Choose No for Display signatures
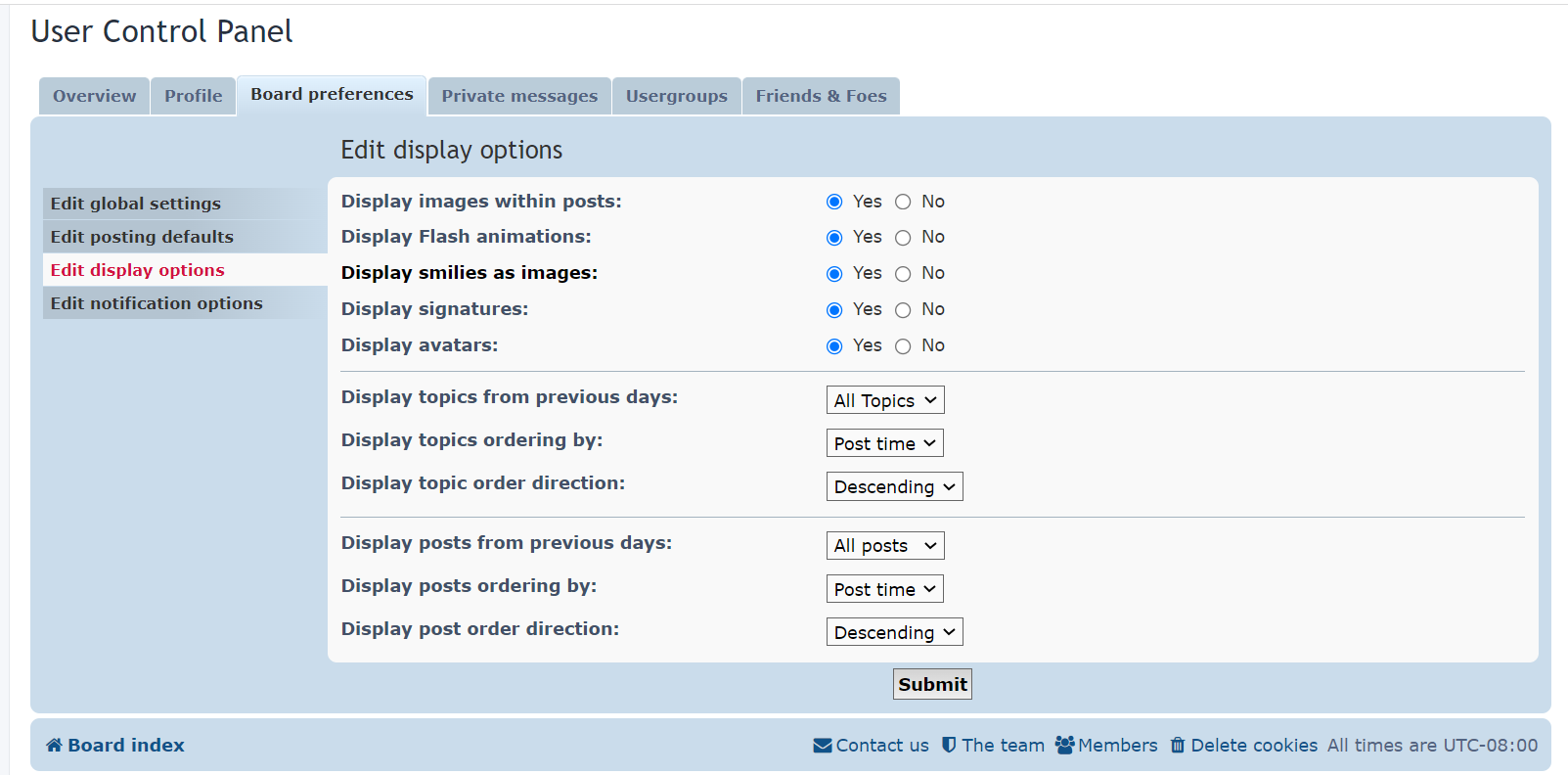This screenshot has height=775, width=1568. (x=903, y=310)
